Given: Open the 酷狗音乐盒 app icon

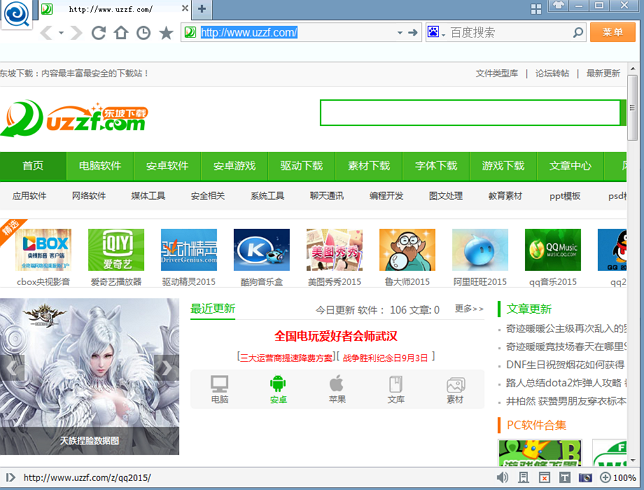Looking at the screenshot, I should click(262, 250).
